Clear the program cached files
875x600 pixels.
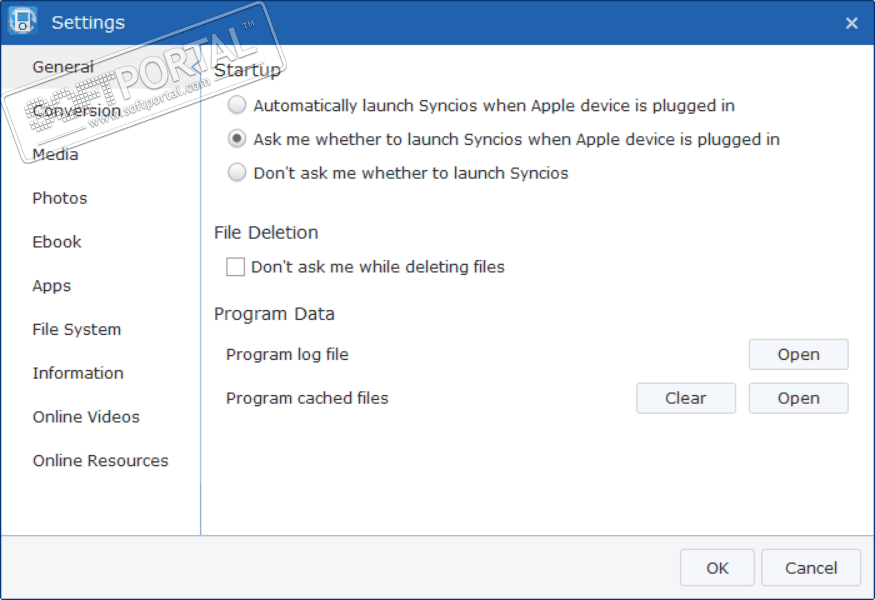(x=685, y=398)
